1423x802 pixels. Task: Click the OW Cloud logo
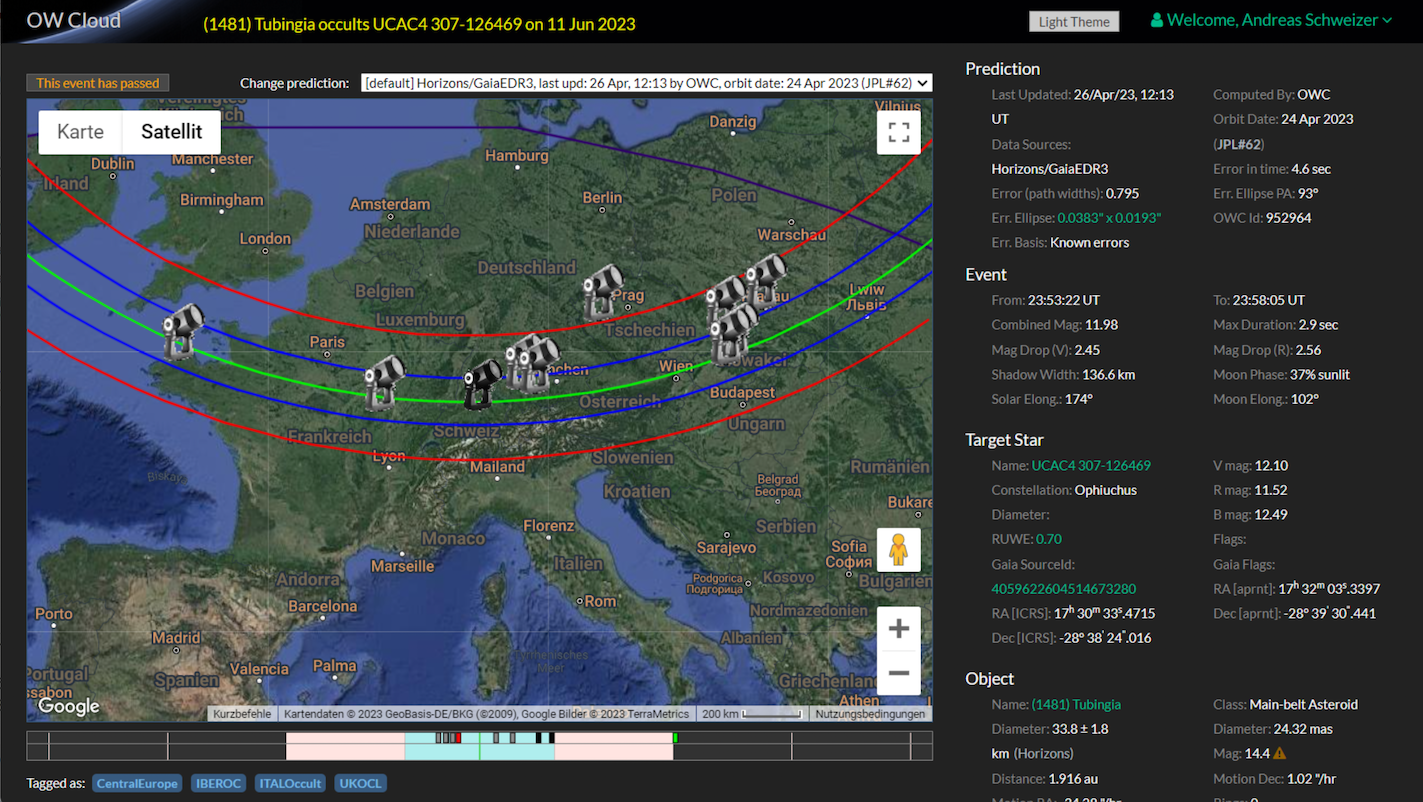coord(73,20)
